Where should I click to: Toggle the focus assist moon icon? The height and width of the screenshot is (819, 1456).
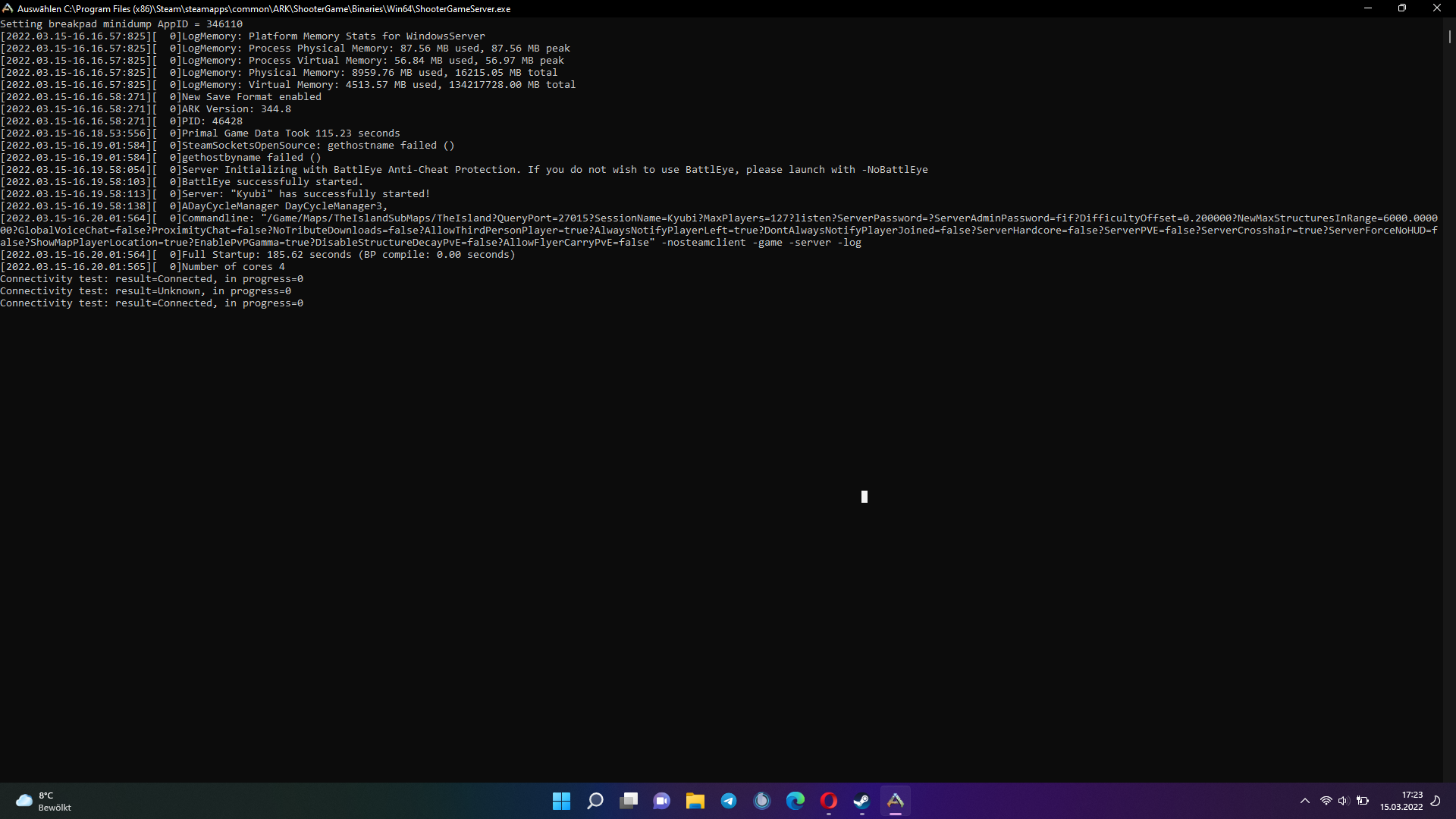tap(1436, 801)
